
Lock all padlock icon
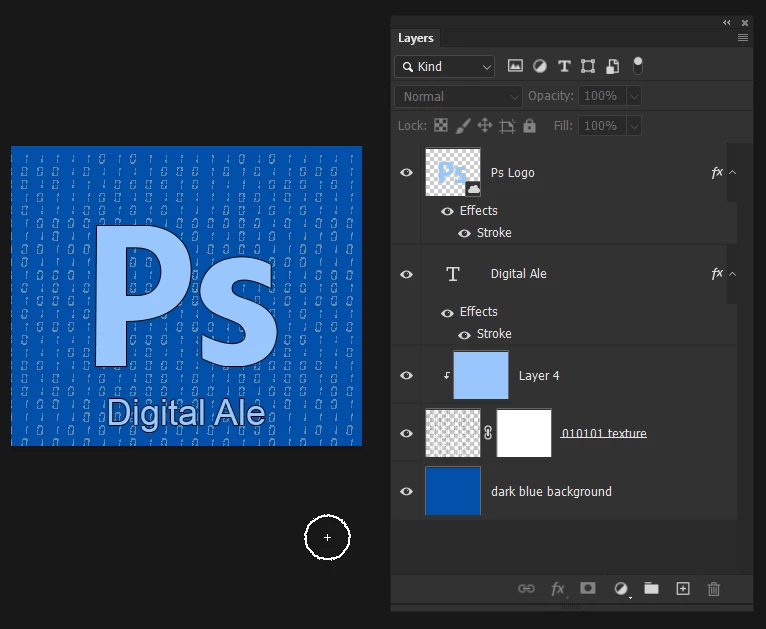pyautogui.click(x=529, y=126)
